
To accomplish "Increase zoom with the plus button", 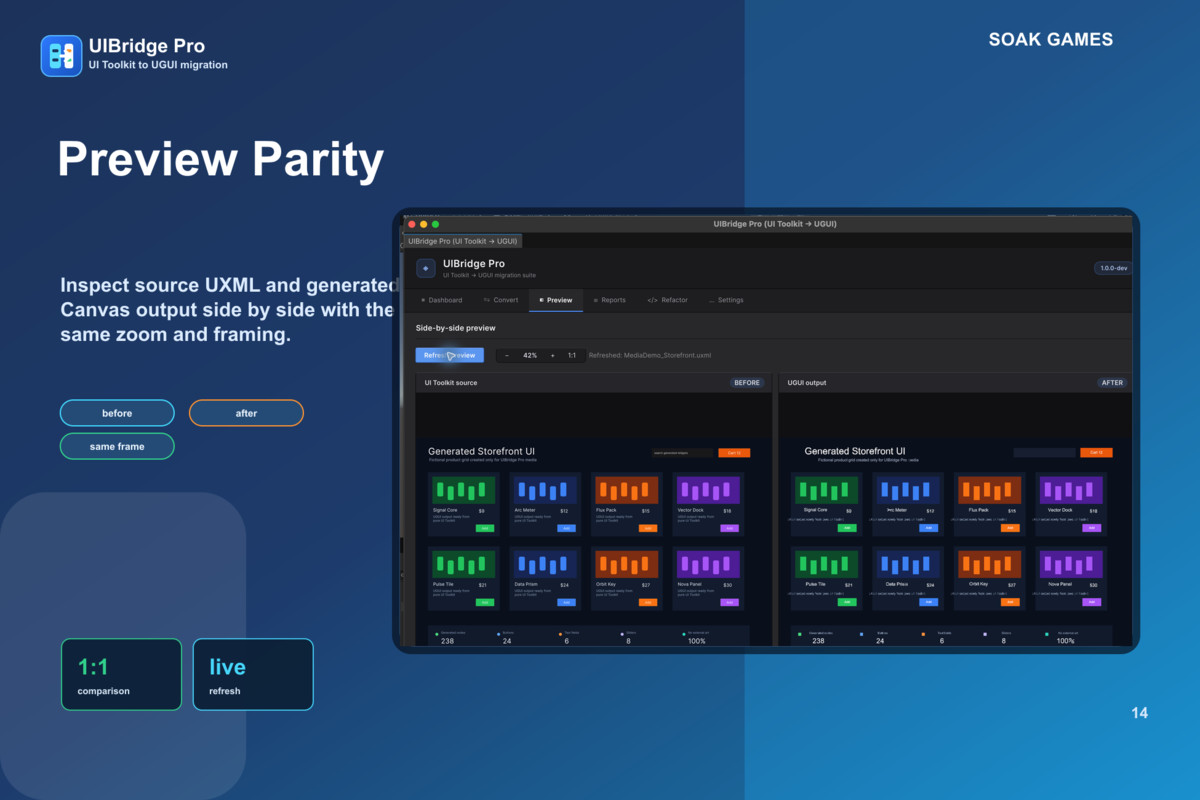I will click(x=552, y=355).
